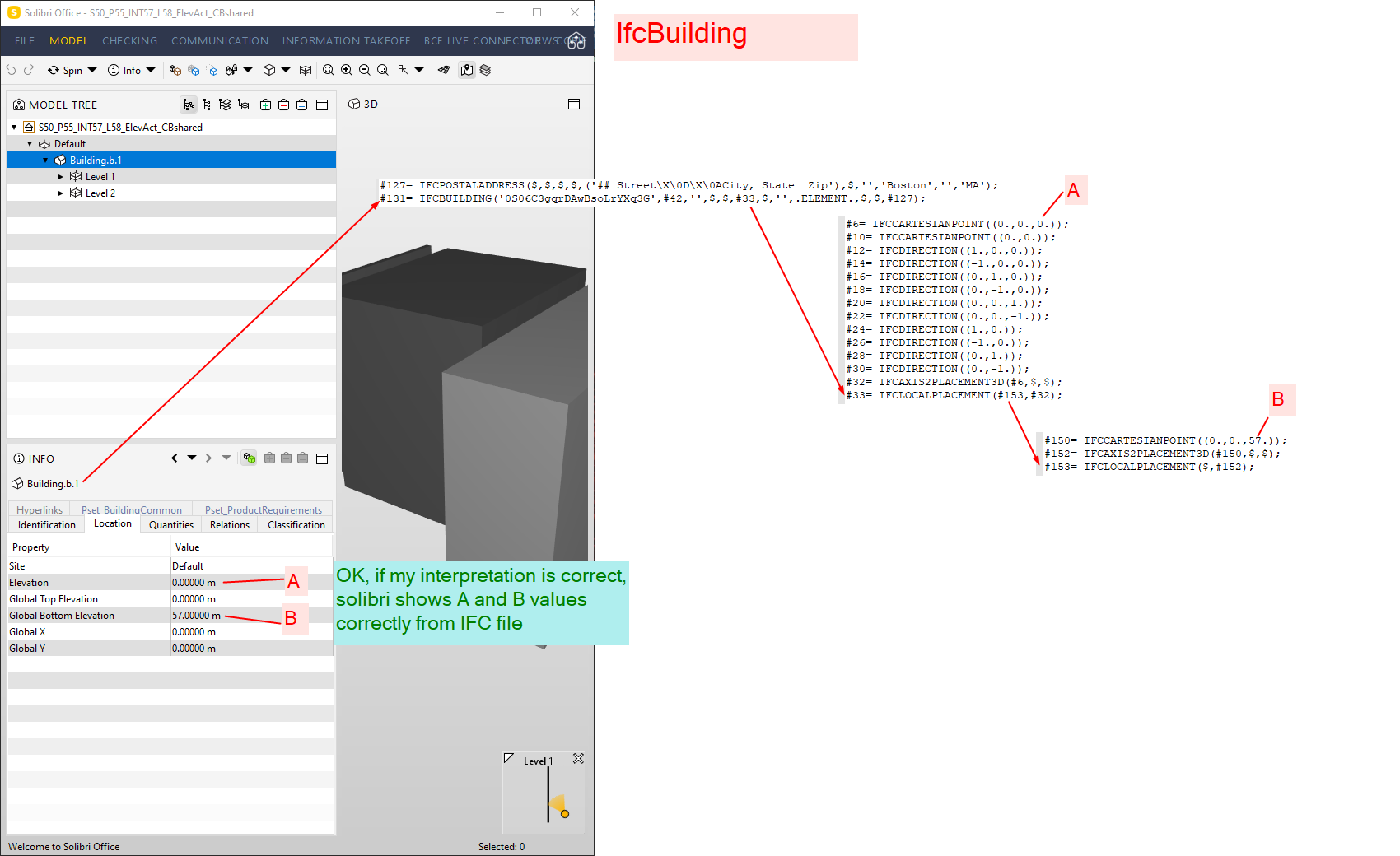The width and height of the screenshot is (1400, 856).
Task: Open the Info tool dropdown arrow
Action: coord(151,71)
